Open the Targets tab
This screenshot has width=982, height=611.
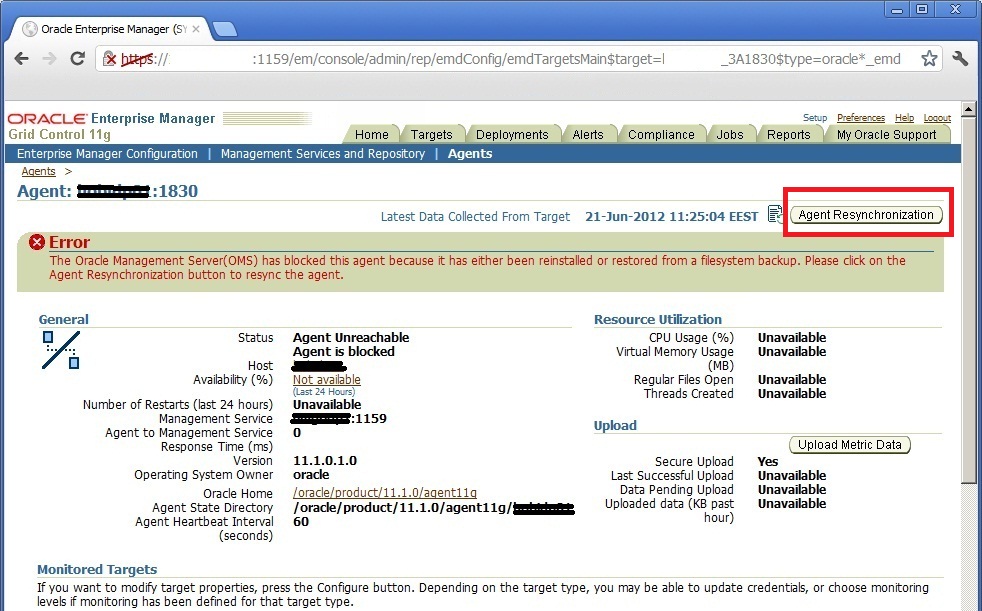[x=432, y=135]
